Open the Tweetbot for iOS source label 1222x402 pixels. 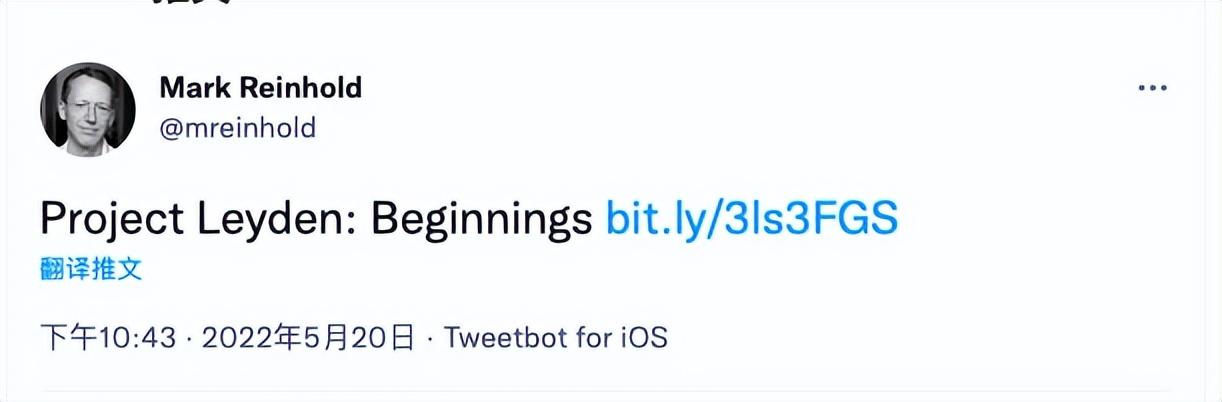pos(555,337)
